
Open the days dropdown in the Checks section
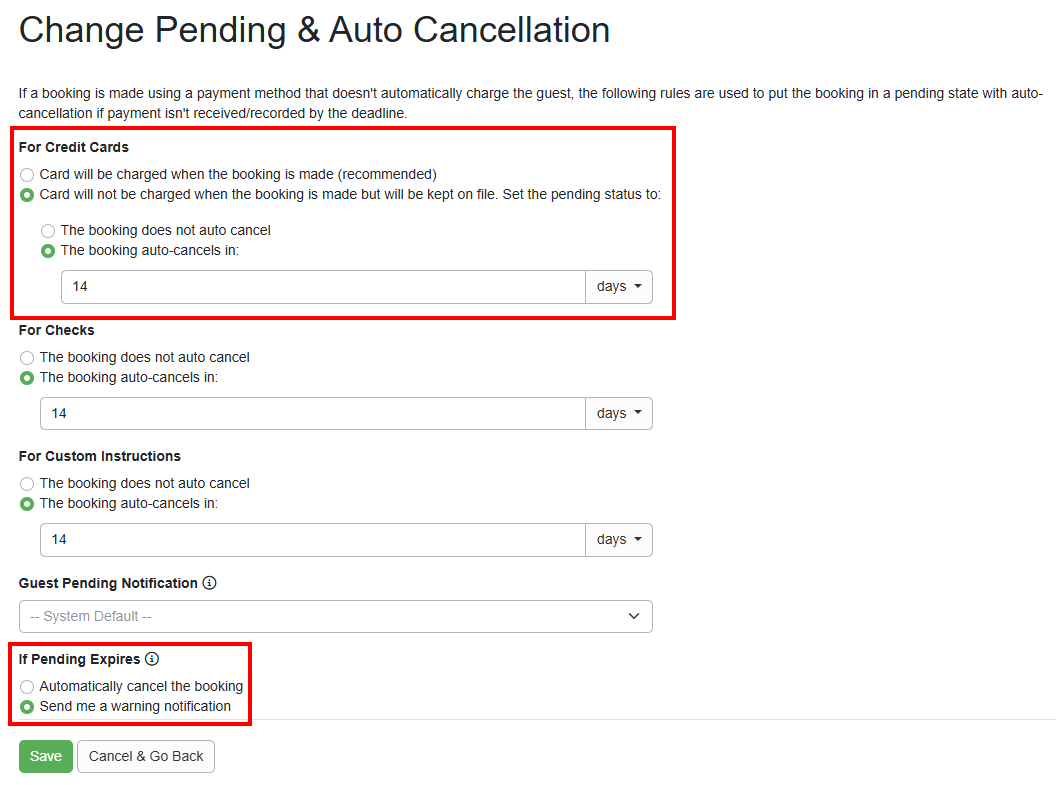(x=619, y=413)
